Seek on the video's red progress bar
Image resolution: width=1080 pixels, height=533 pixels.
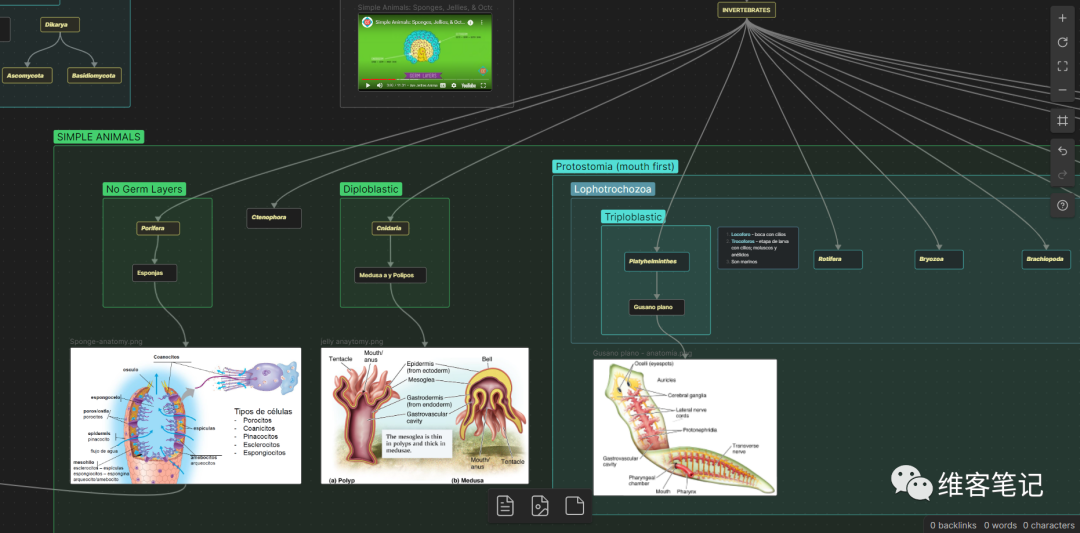click(x=377, y=80)
